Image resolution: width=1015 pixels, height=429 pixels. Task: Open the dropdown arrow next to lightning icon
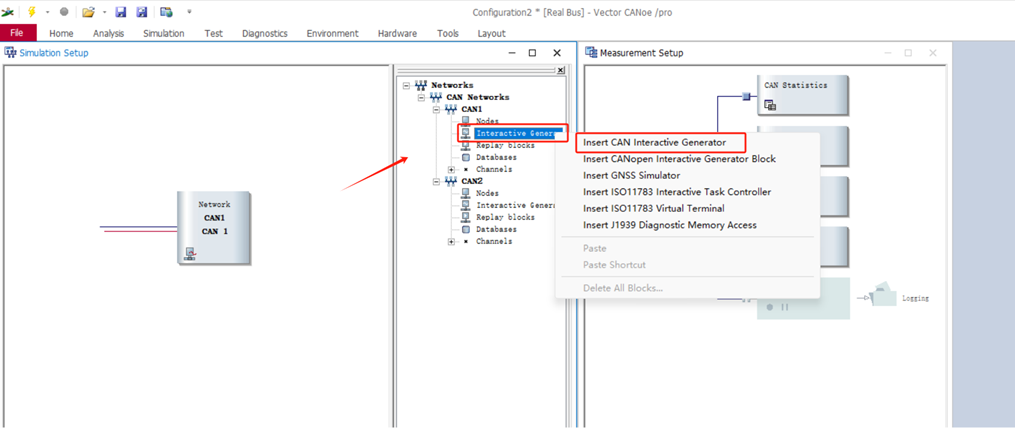click(46, 12)
